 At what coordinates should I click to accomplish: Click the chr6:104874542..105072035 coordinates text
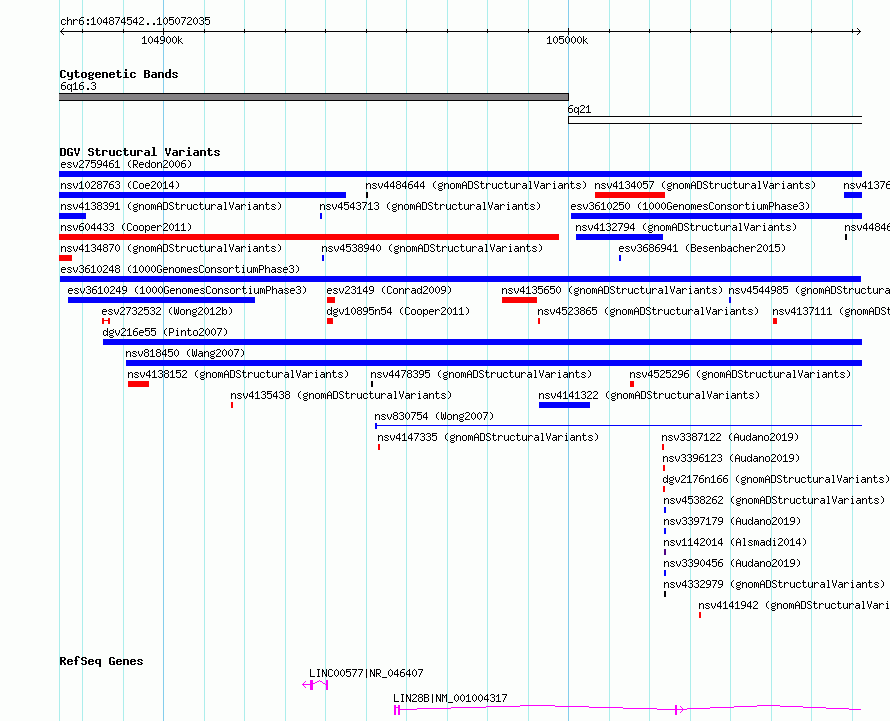pos(135,21)
